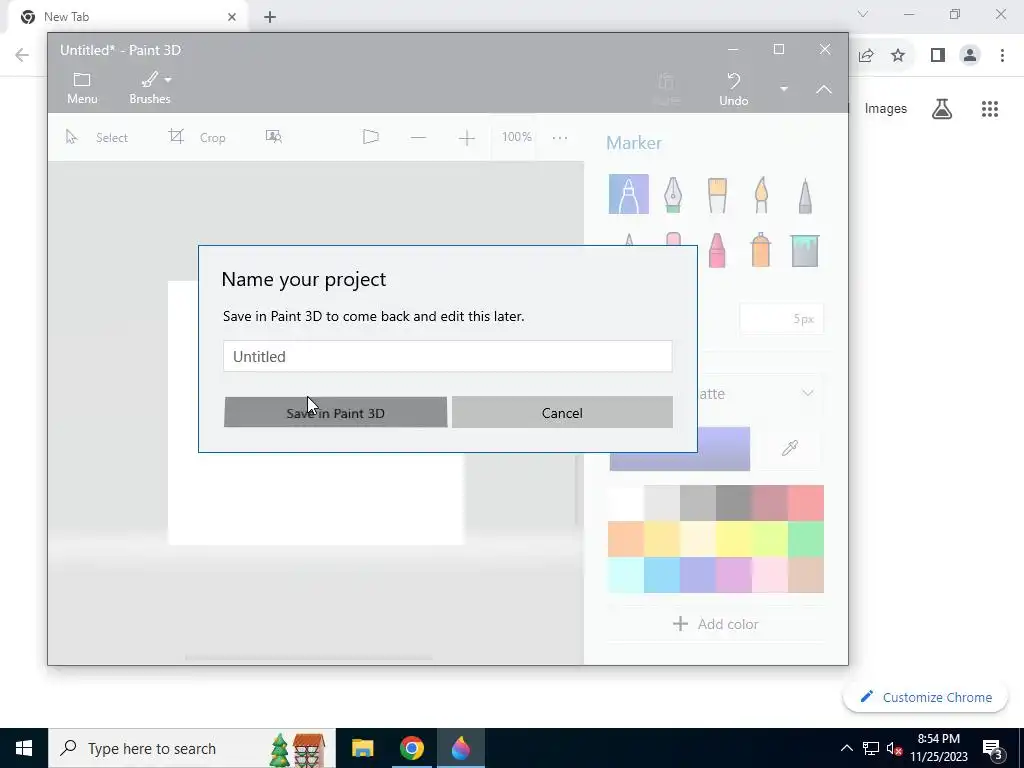The height and width of the screenshot is (768, 1024).
Task: Click Paint 3D taskbar icon
Action: [460, 748]
